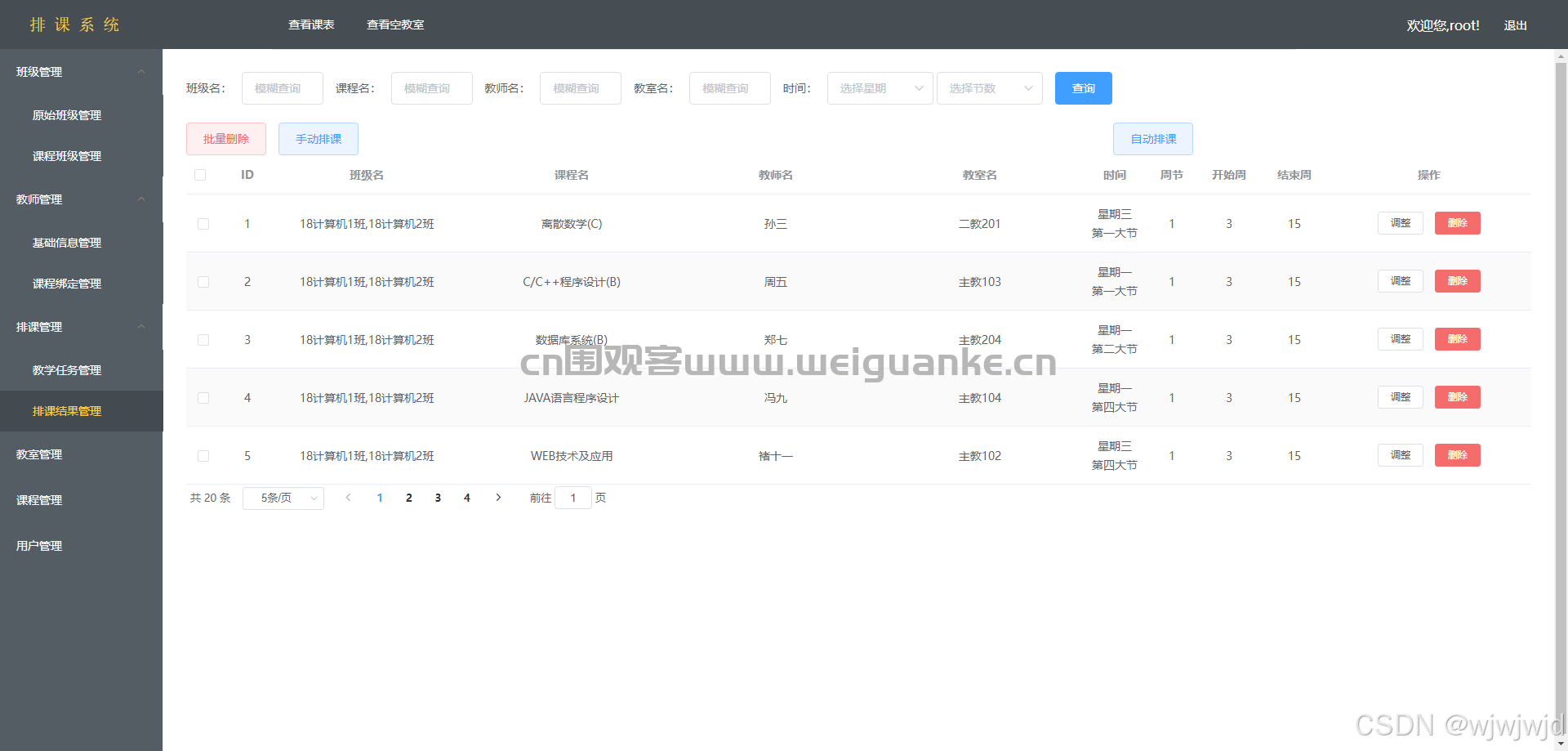
Task: Click 删除 for WEB技术及应用 row
Action: 1458,455
